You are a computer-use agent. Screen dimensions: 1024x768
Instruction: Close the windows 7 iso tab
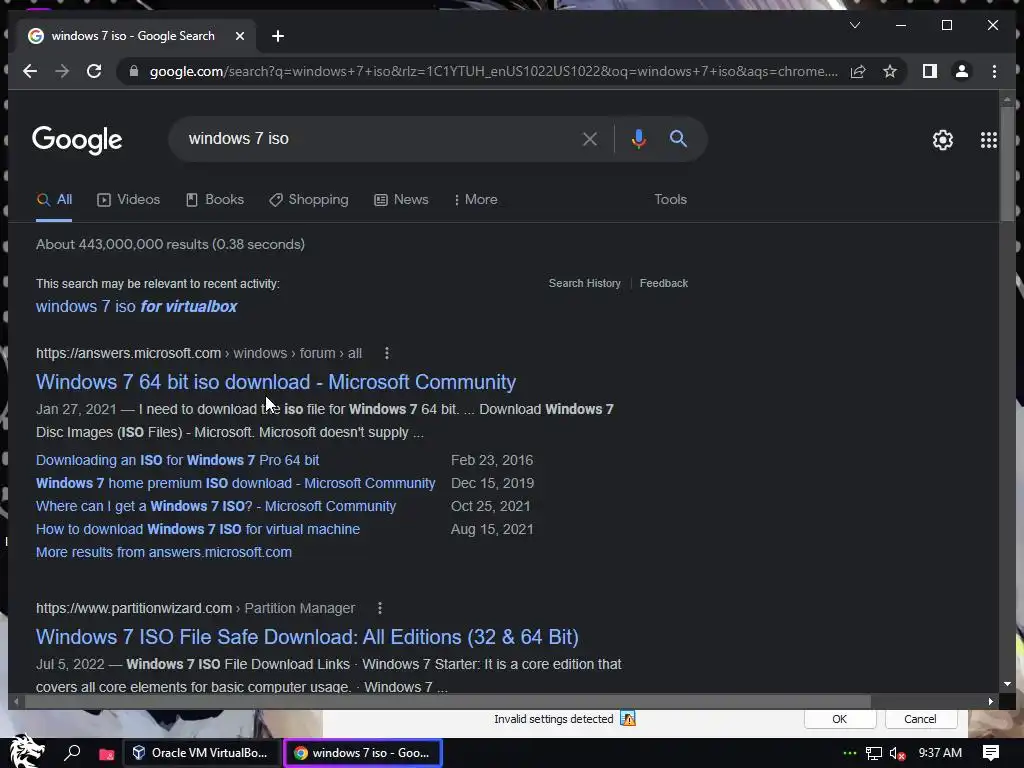pos(240,36)
